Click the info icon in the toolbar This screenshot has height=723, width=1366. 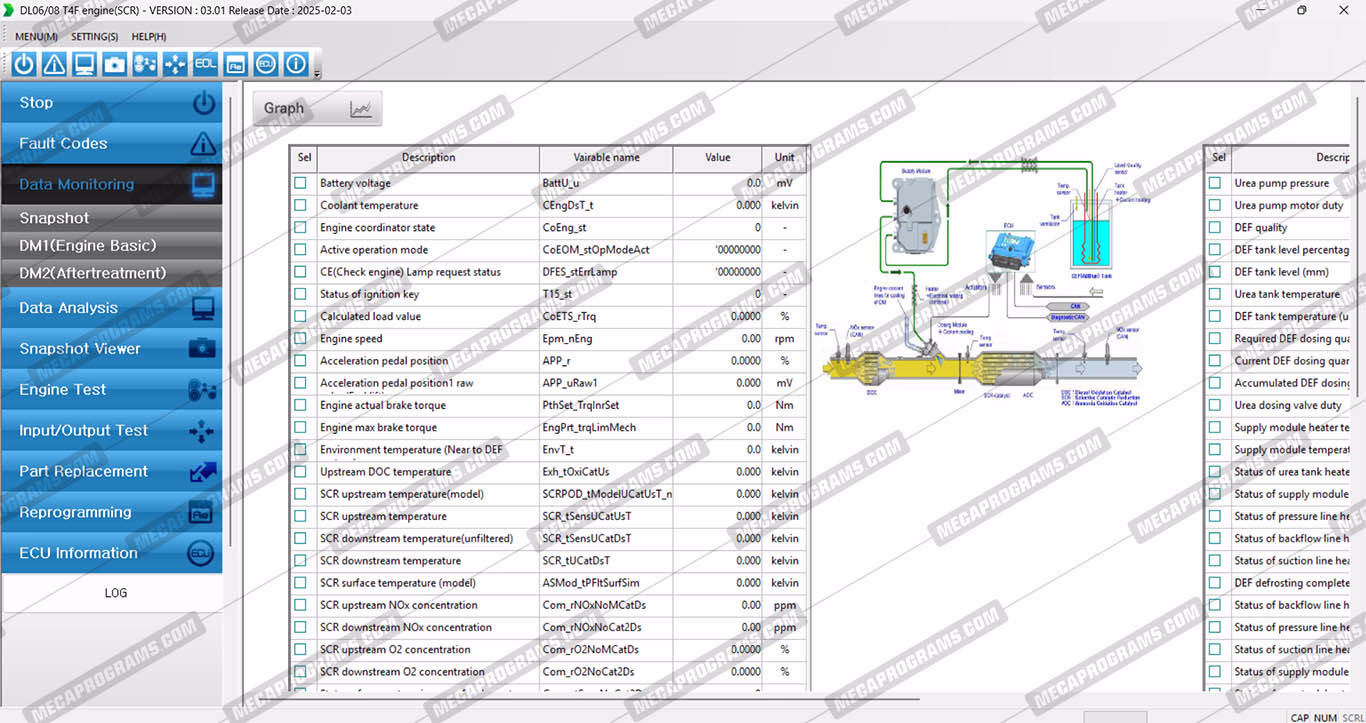click(x=295, y=64)
